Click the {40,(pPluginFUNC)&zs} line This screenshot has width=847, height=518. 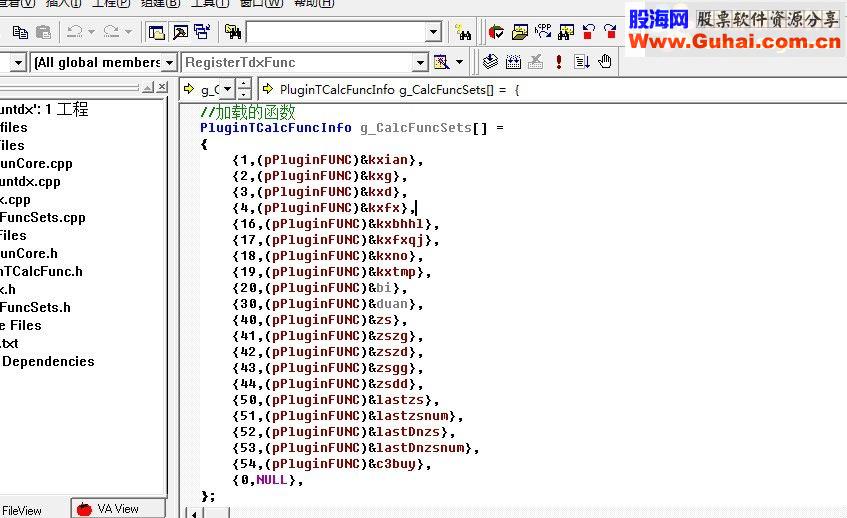319,320
